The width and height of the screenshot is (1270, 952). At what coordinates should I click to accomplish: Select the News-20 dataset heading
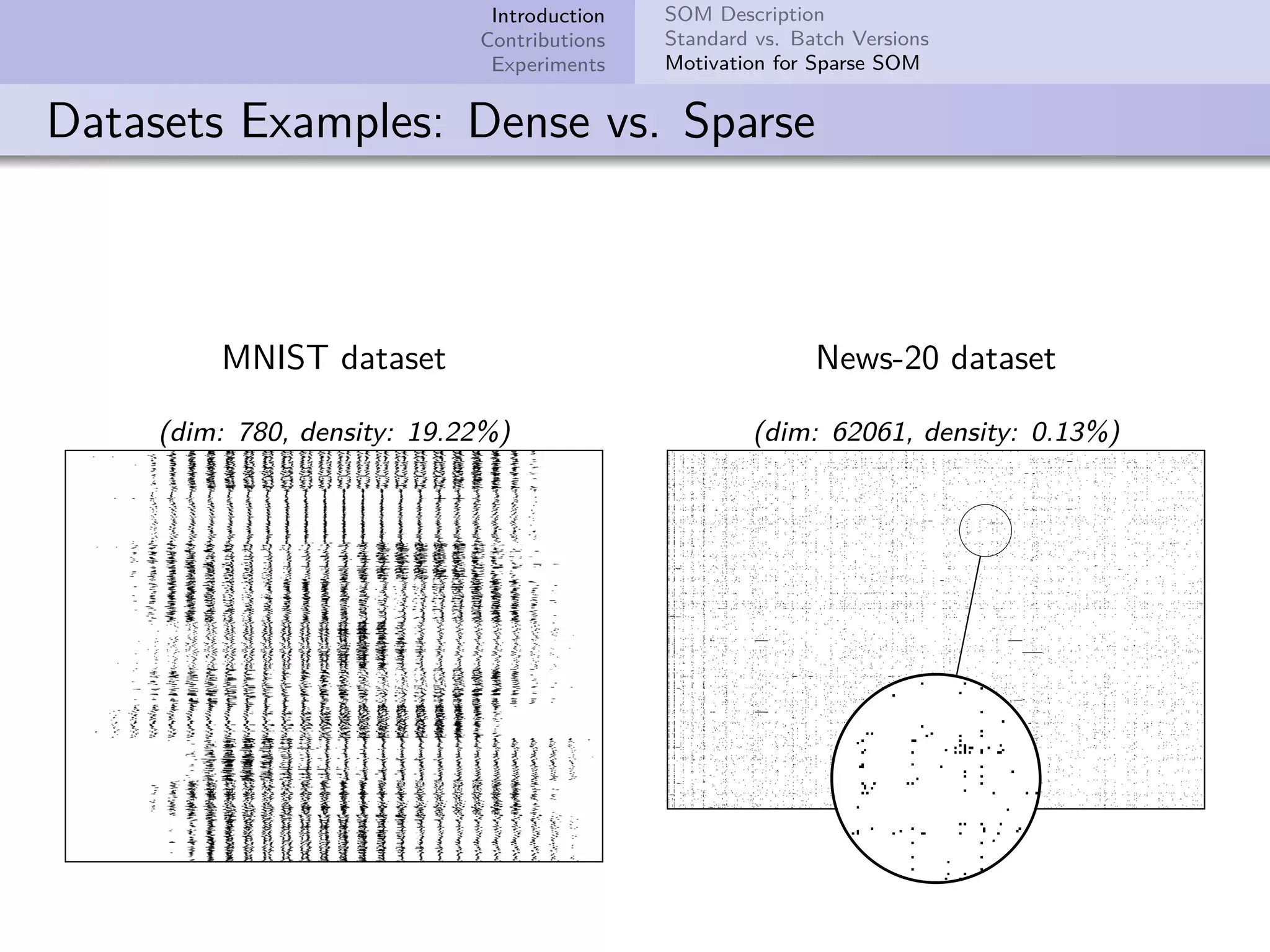pos(935,358)
